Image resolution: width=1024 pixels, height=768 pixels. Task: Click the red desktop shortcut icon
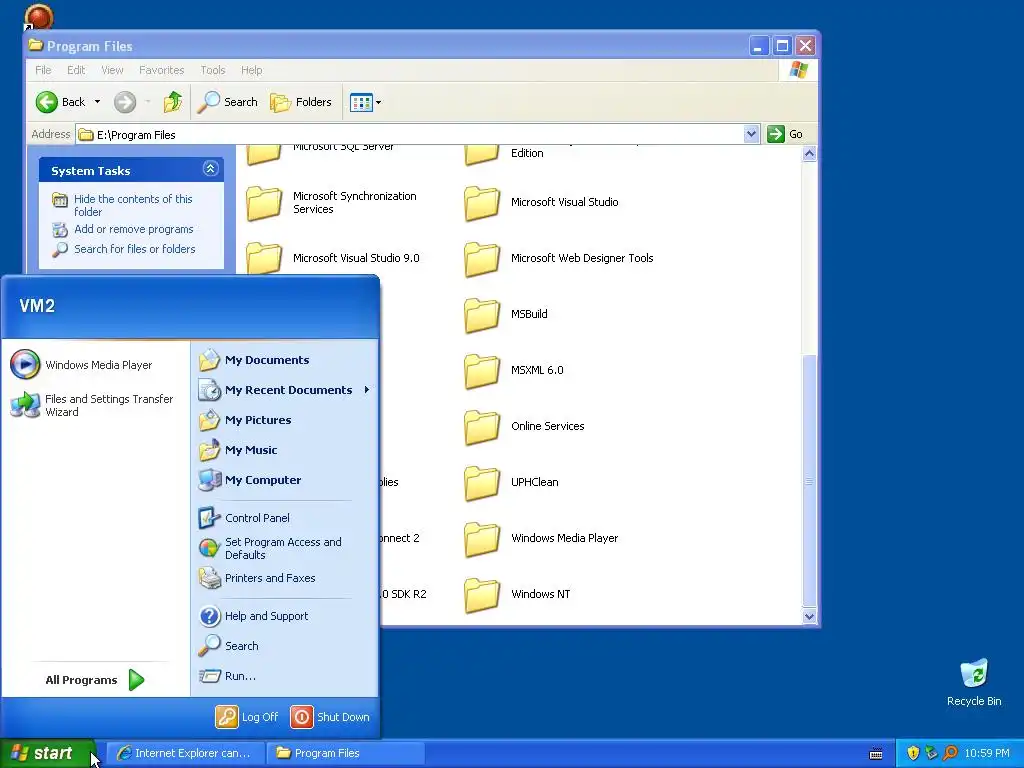point(38,17)
